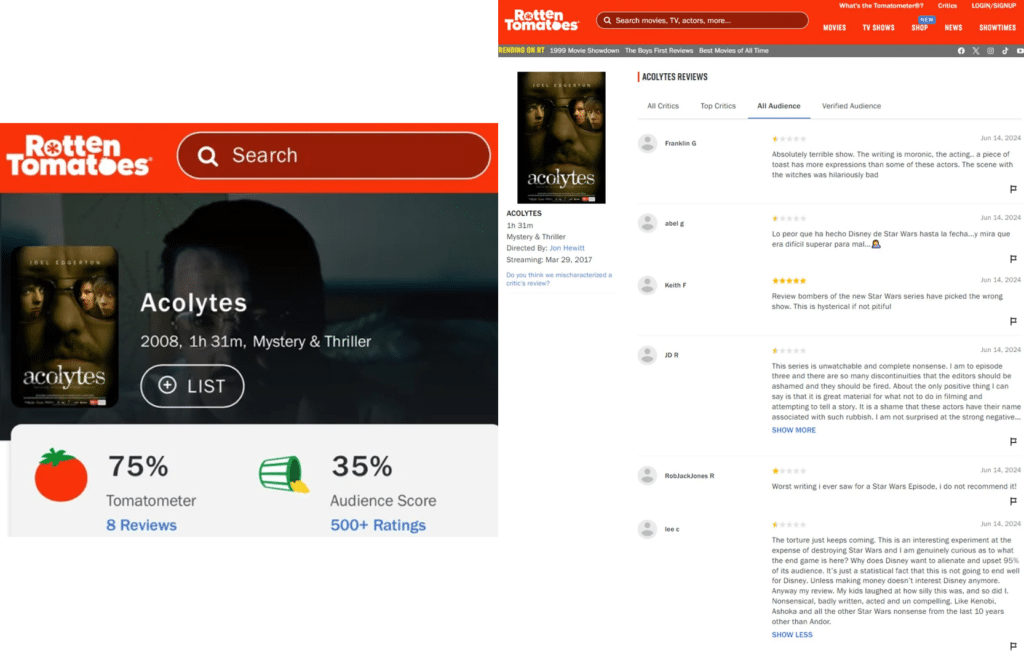Click abel g's avatar icon
Viewport: 1024px width, 660px height.
pyautogui.click(x=647, y=223)
